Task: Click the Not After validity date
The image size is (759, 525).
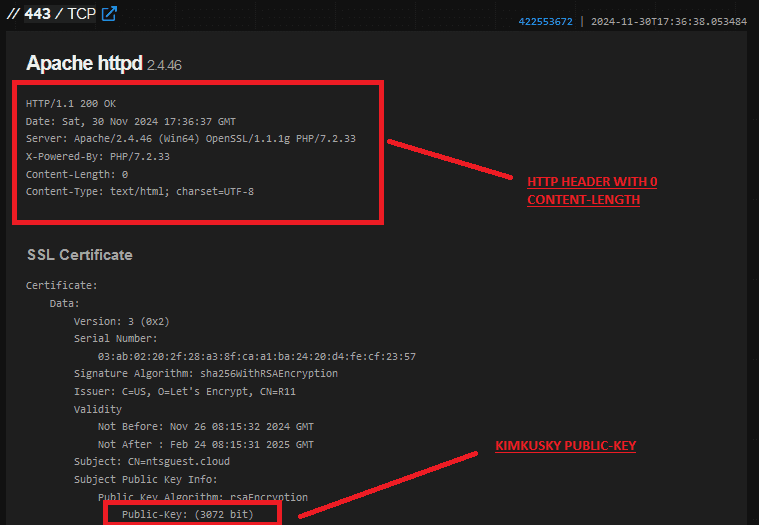Action: (205, 444)
